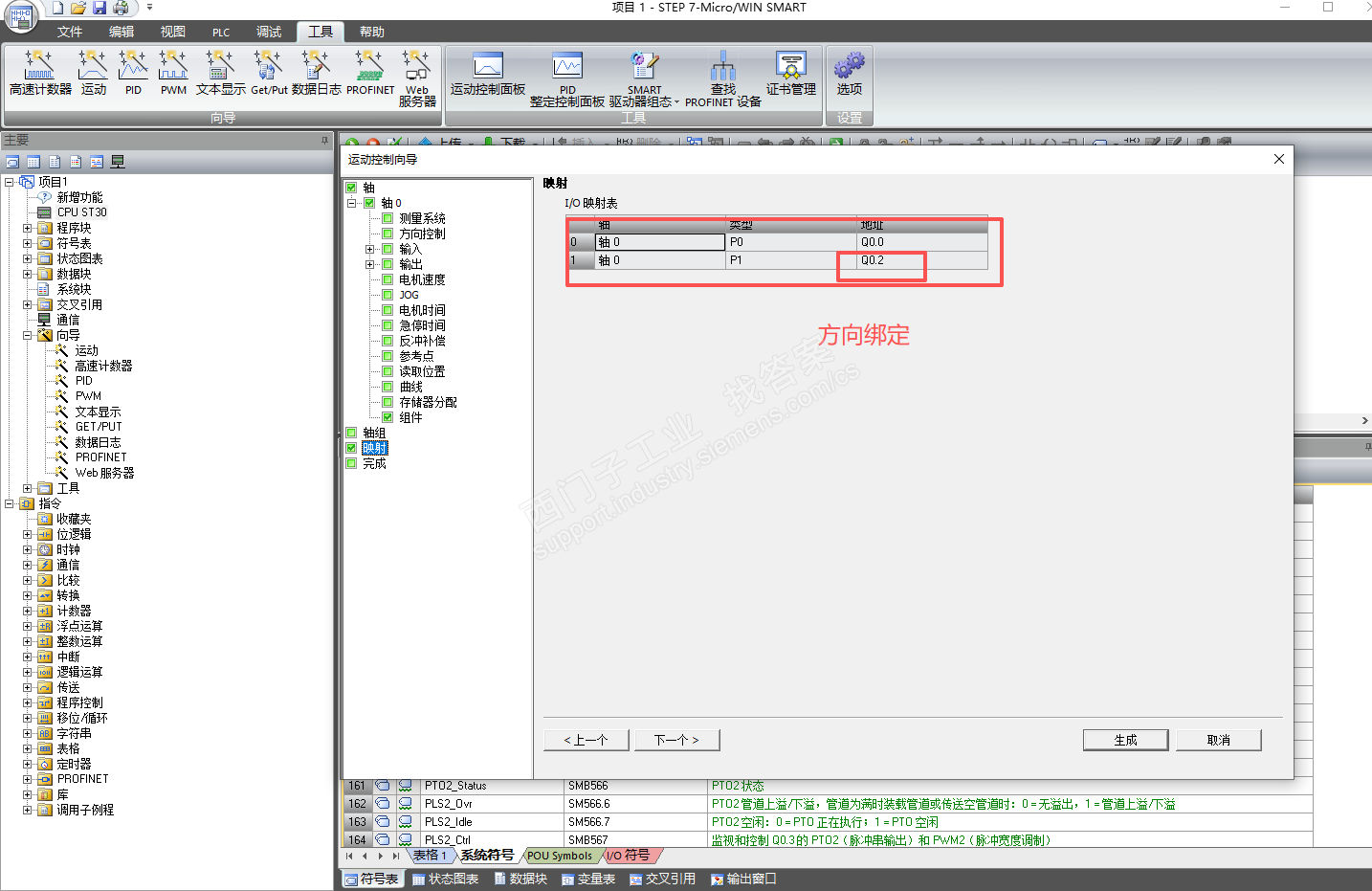
Task: Toggle the 轴组 checkbox in the wizard tree
Action: 351,433
